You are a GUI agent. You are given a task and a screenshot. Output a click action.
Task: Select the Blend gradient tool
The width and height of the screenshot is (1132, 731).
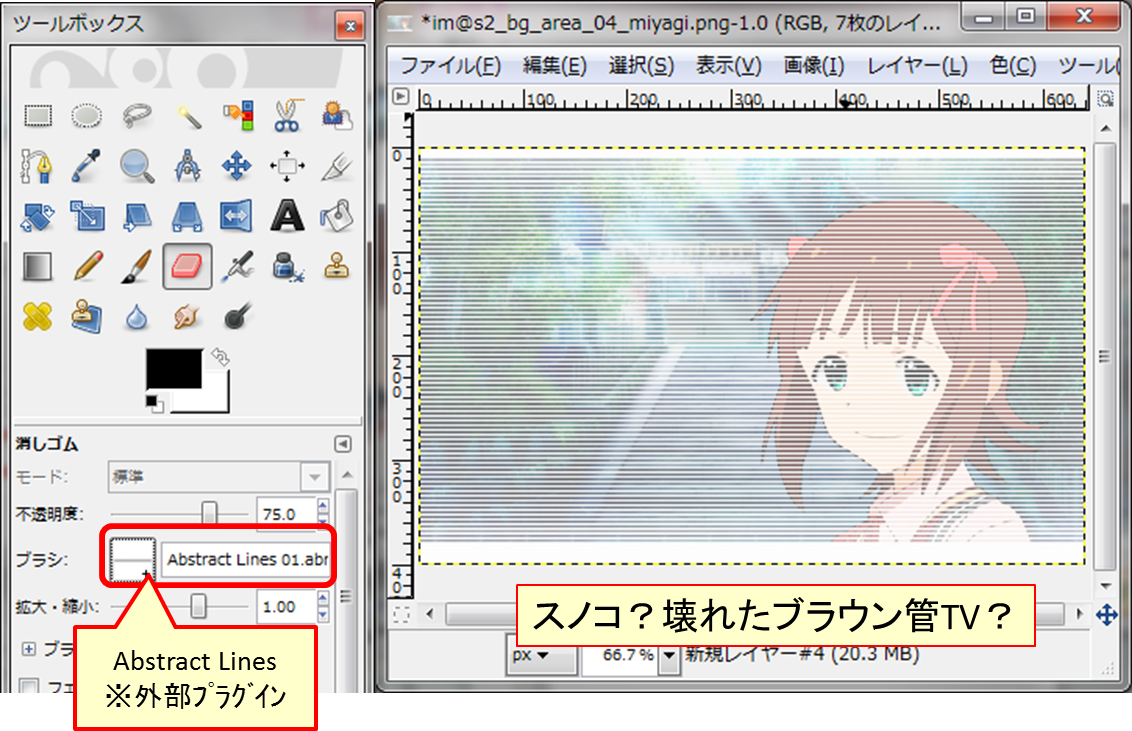click(38, 266)
